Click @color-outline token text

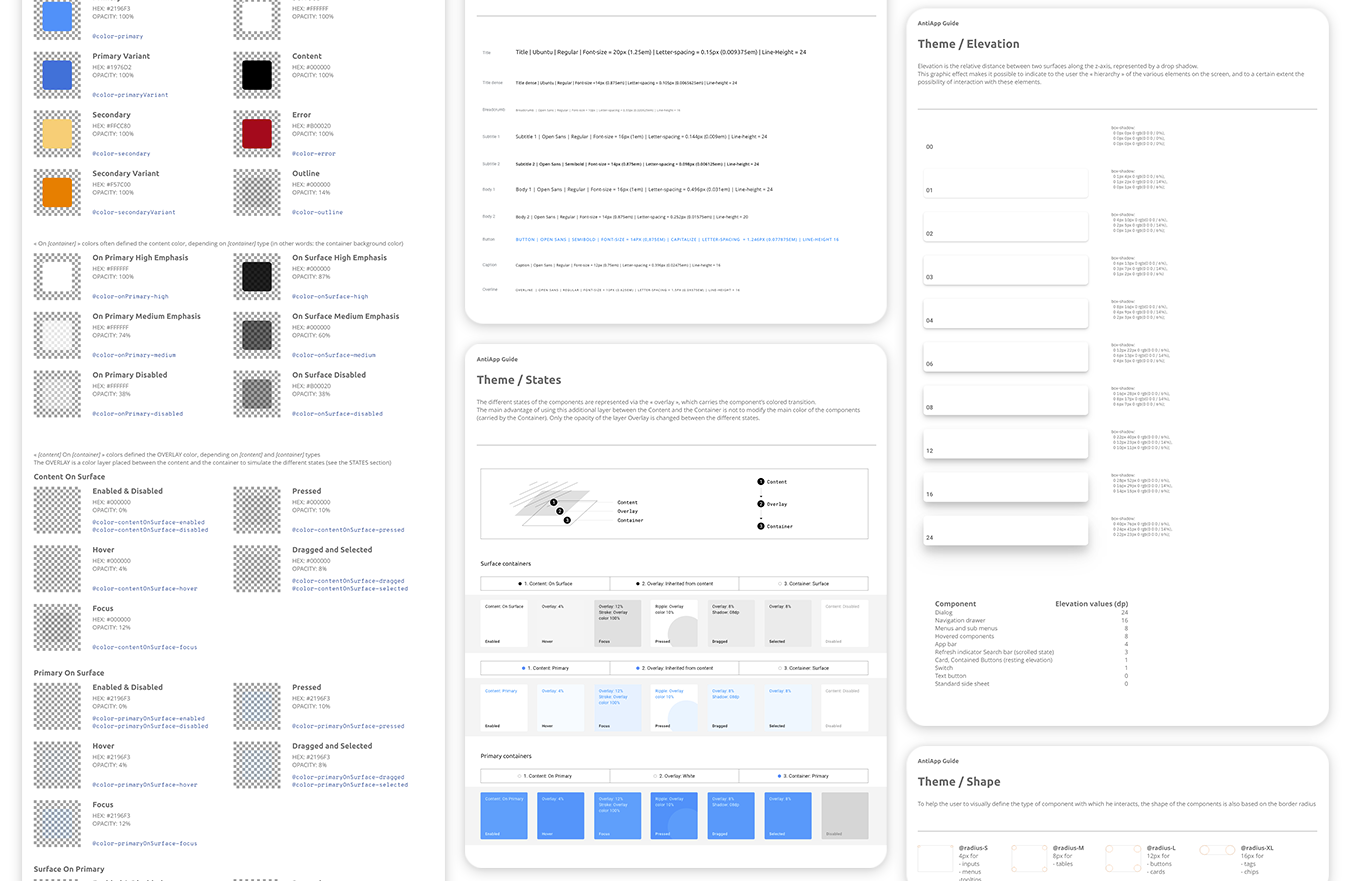click(x=317, y=212)
